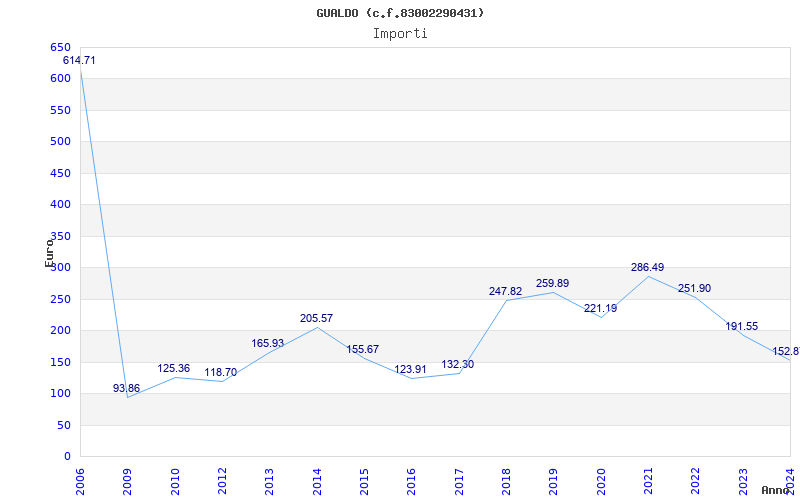Click the 'Importi' subtitle
Viewport: 800px width, 500px height.
[x=400, y=34]
